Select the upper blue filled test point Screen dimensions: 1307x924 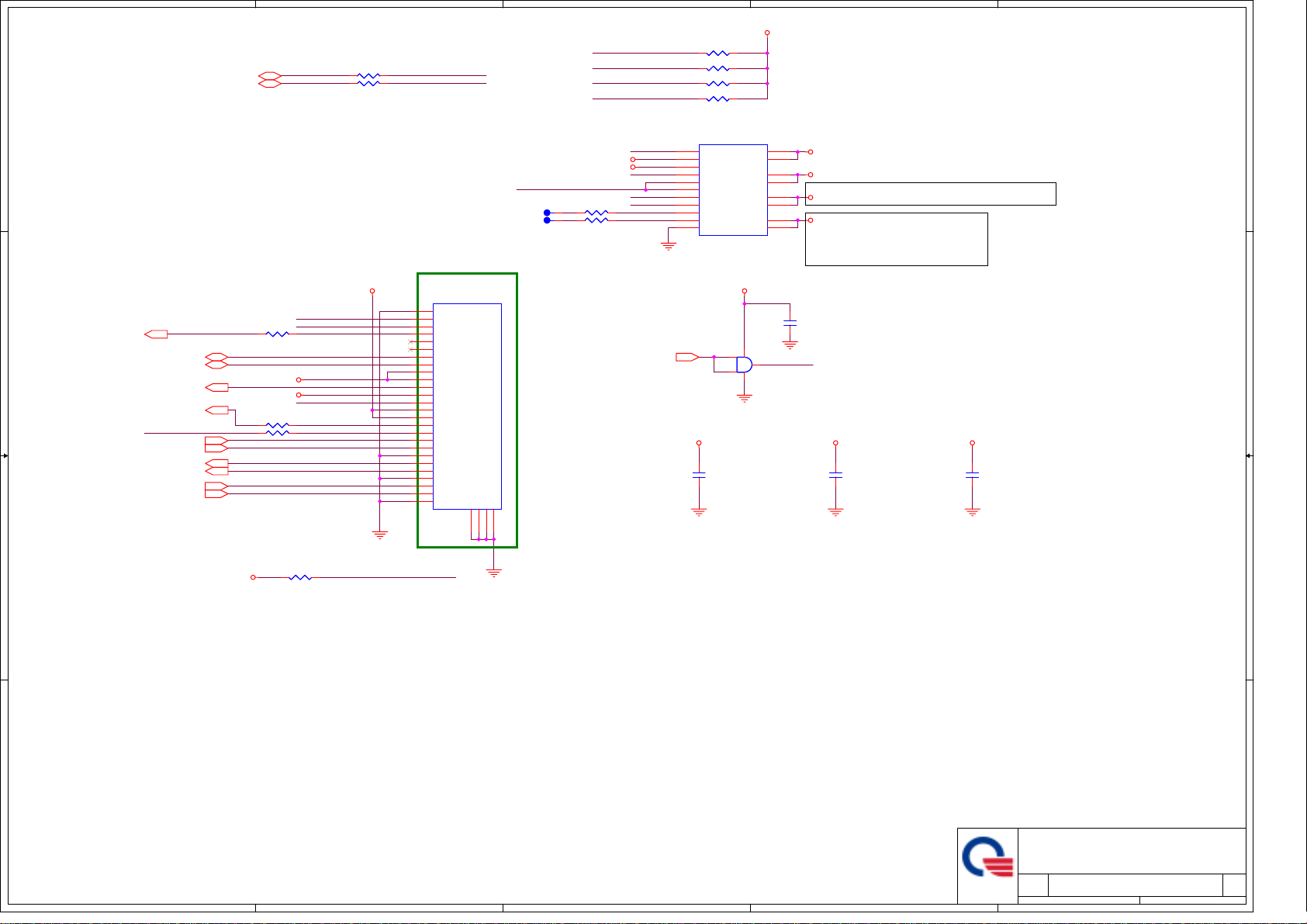[547, 213]
